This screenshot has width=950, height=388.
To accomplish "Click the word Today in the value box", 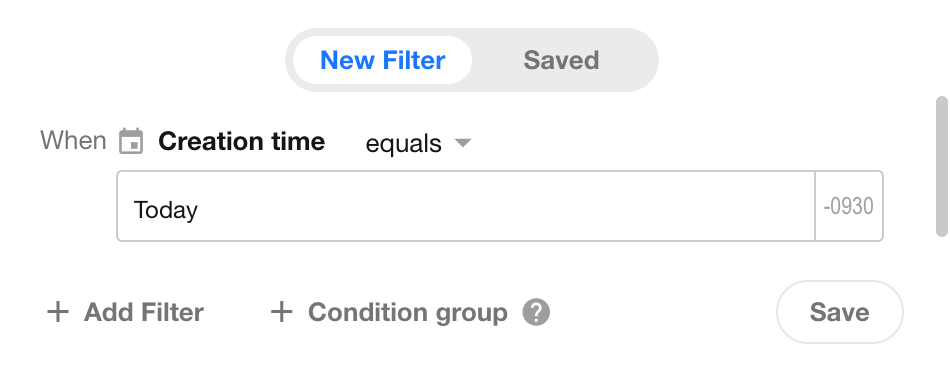I will (165, 210).
